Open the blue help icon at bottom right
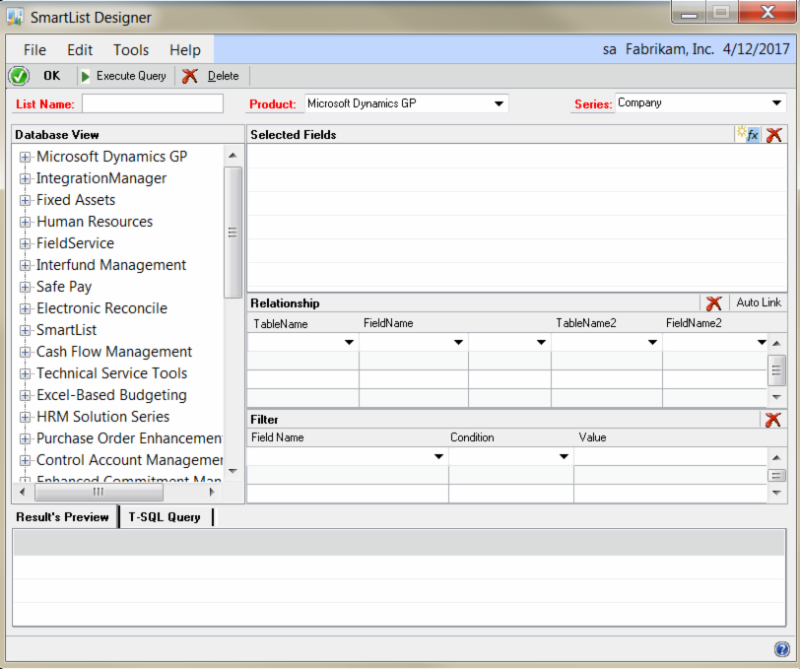This screenshot has height=669, width=800. 782,649
